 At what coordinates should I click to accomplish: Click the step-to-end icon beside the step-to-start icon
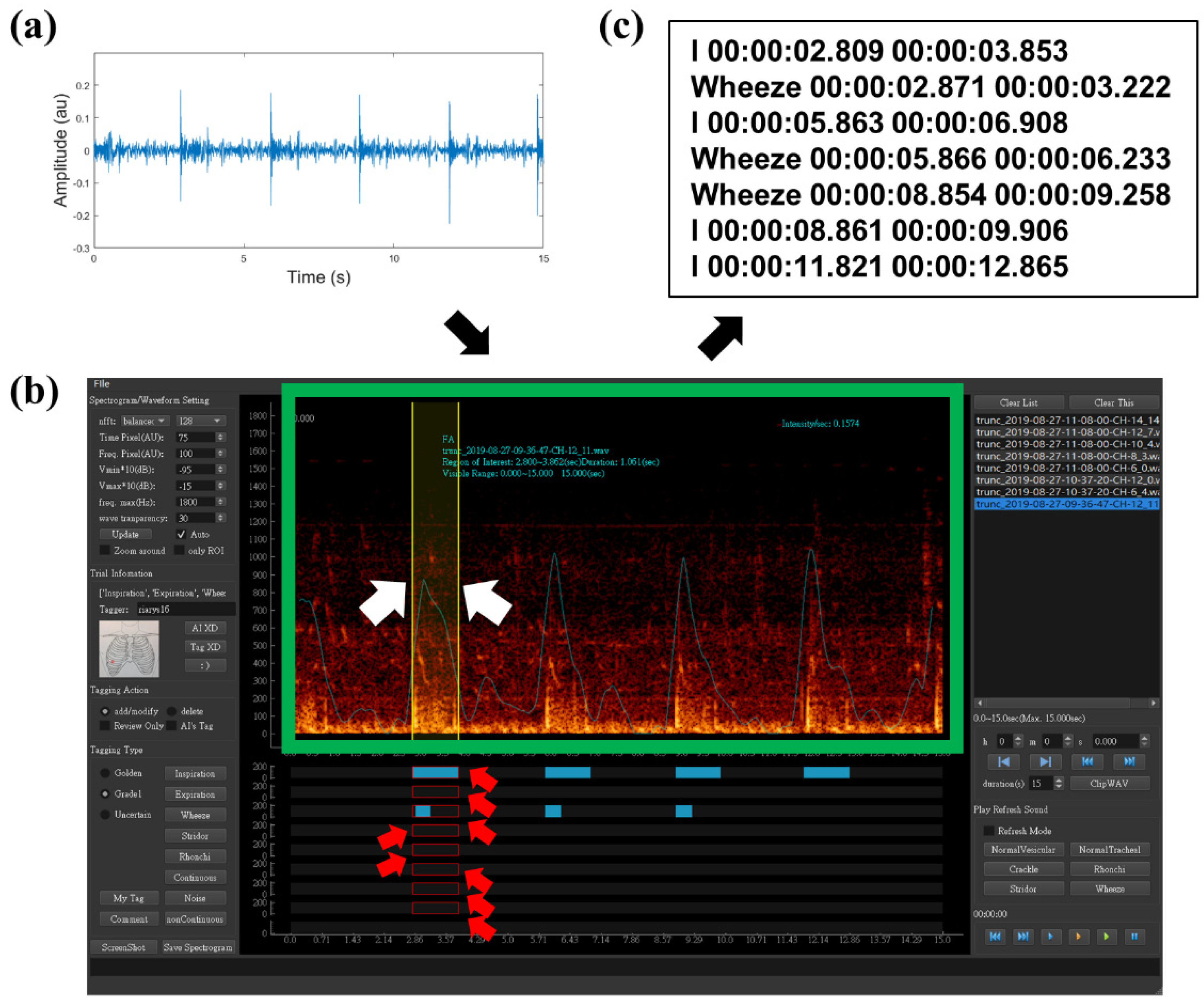coord(1045,761)
